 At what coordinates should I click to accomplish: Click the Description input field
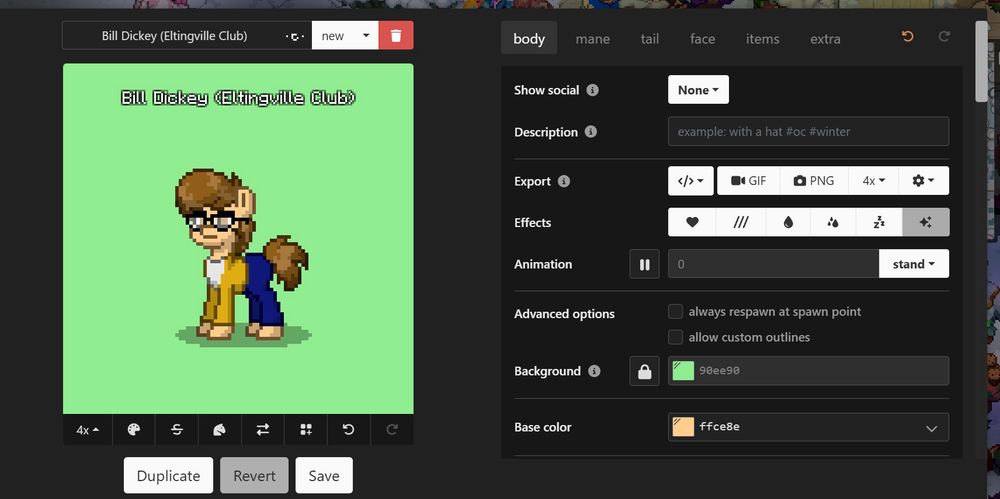[x=808, y=131]
